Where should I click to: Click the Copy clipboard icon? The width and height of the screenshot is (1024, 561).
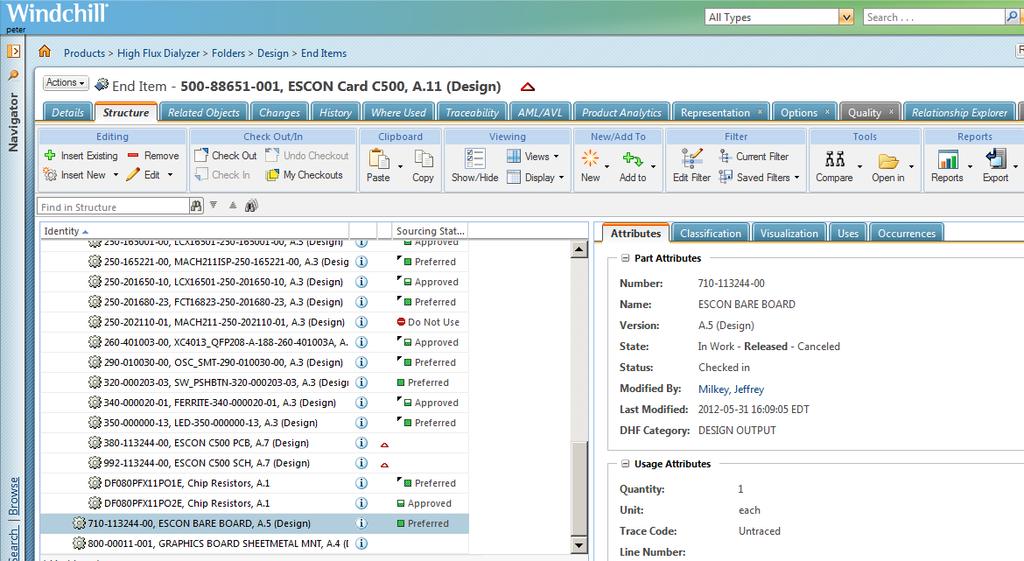pos(423,159)
